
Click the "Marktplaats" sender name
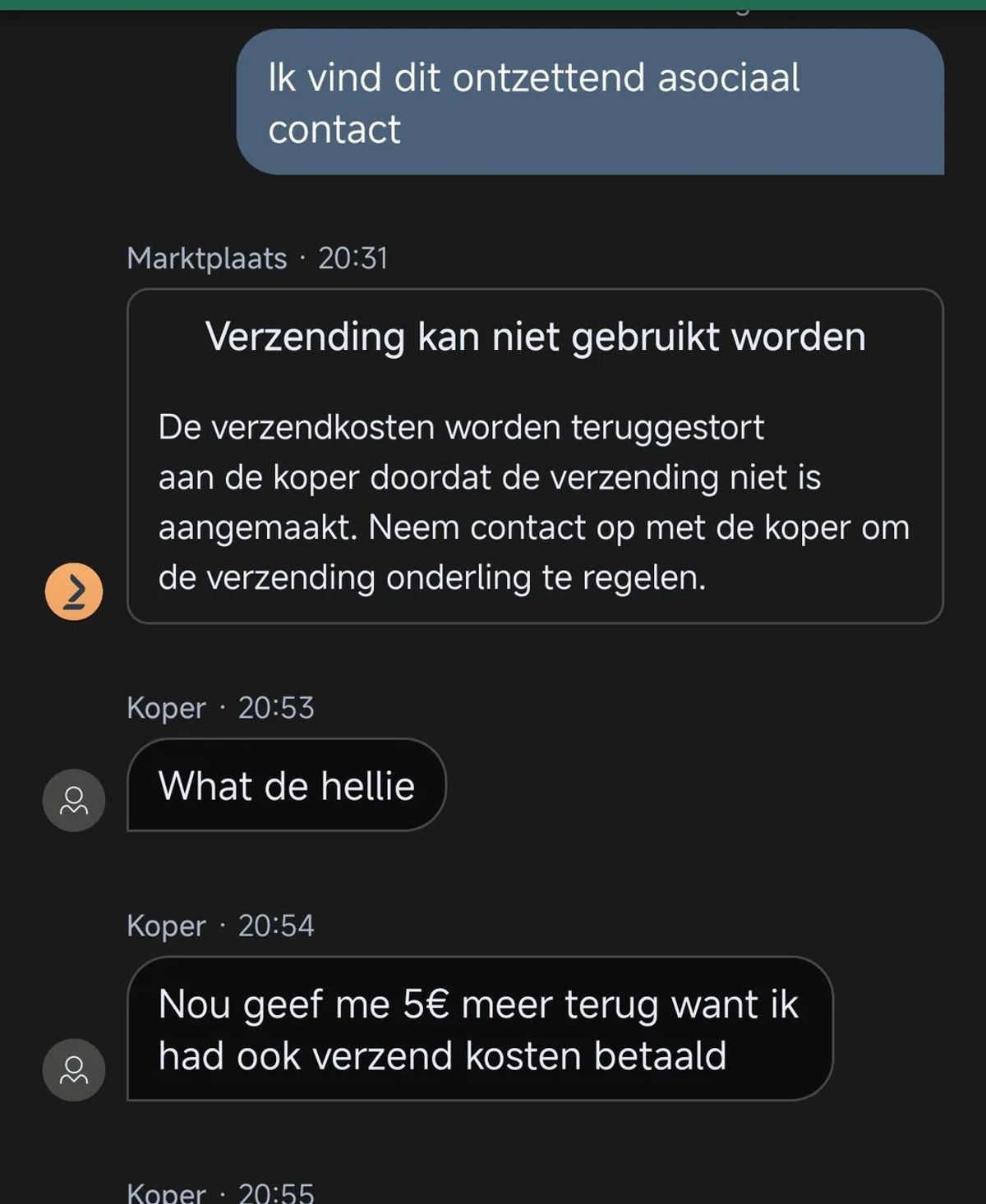tap(206, 259)
